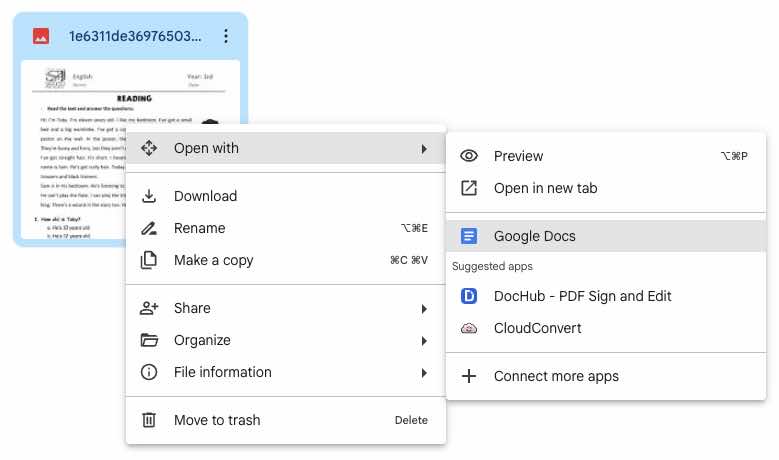Select Preview in the Open with submenu

click(606, 156)
